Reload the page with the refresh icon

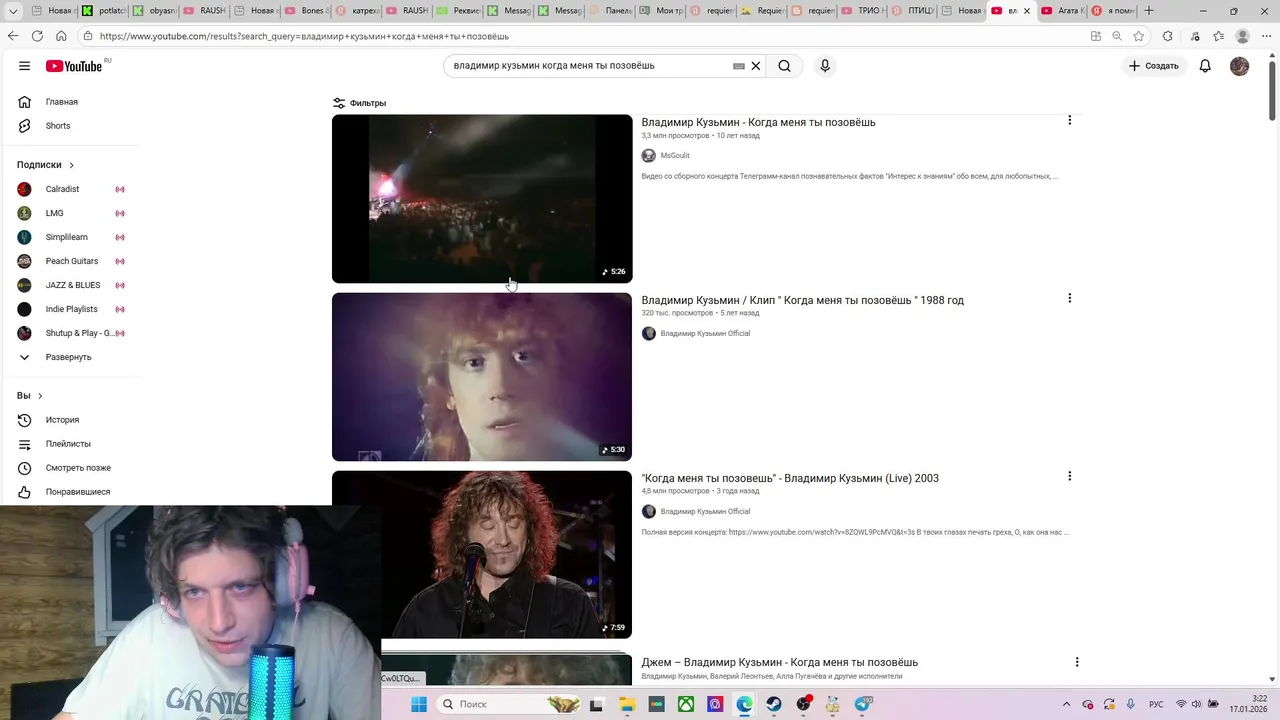pyautogui.click(x=37, y=36)
